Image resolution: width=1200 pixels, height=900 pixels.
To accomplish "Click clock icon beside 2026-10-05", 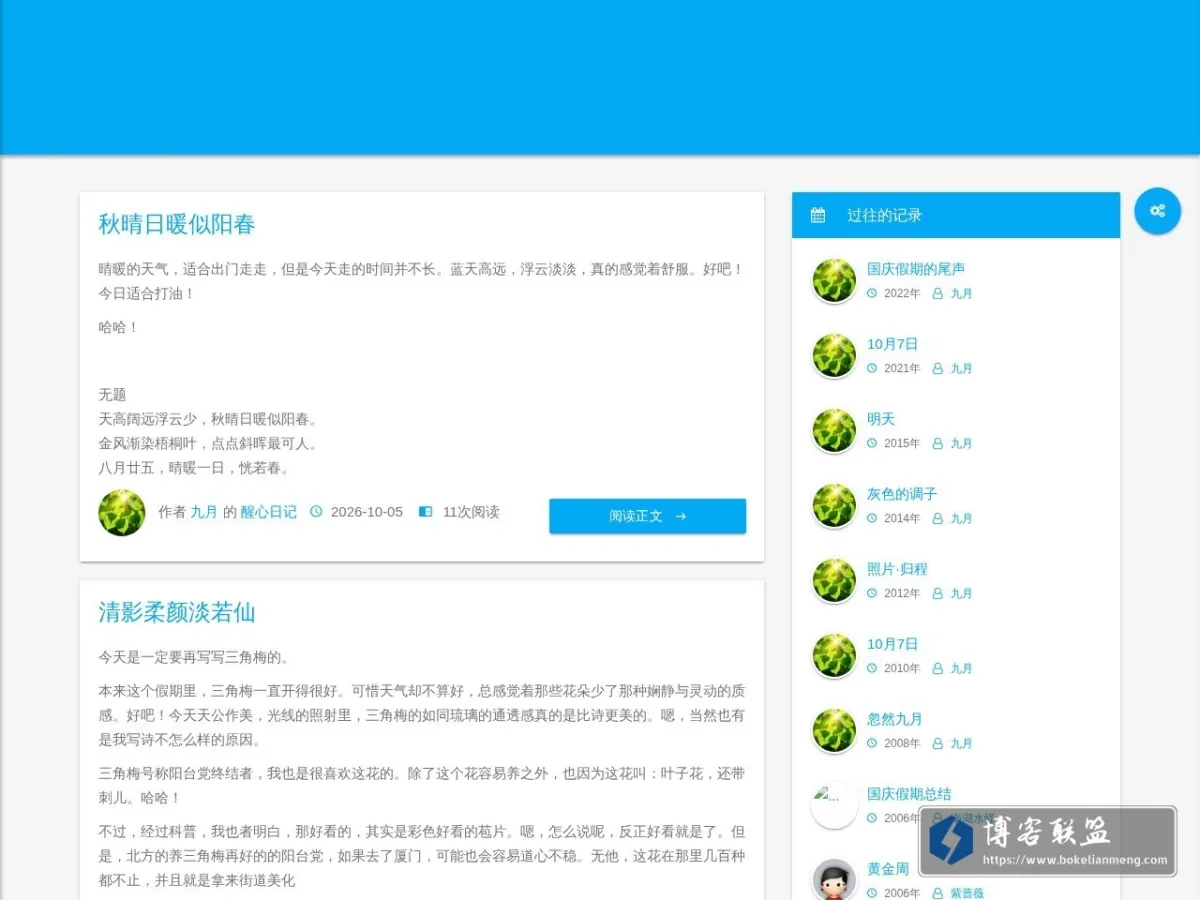I will pos(317,512).
